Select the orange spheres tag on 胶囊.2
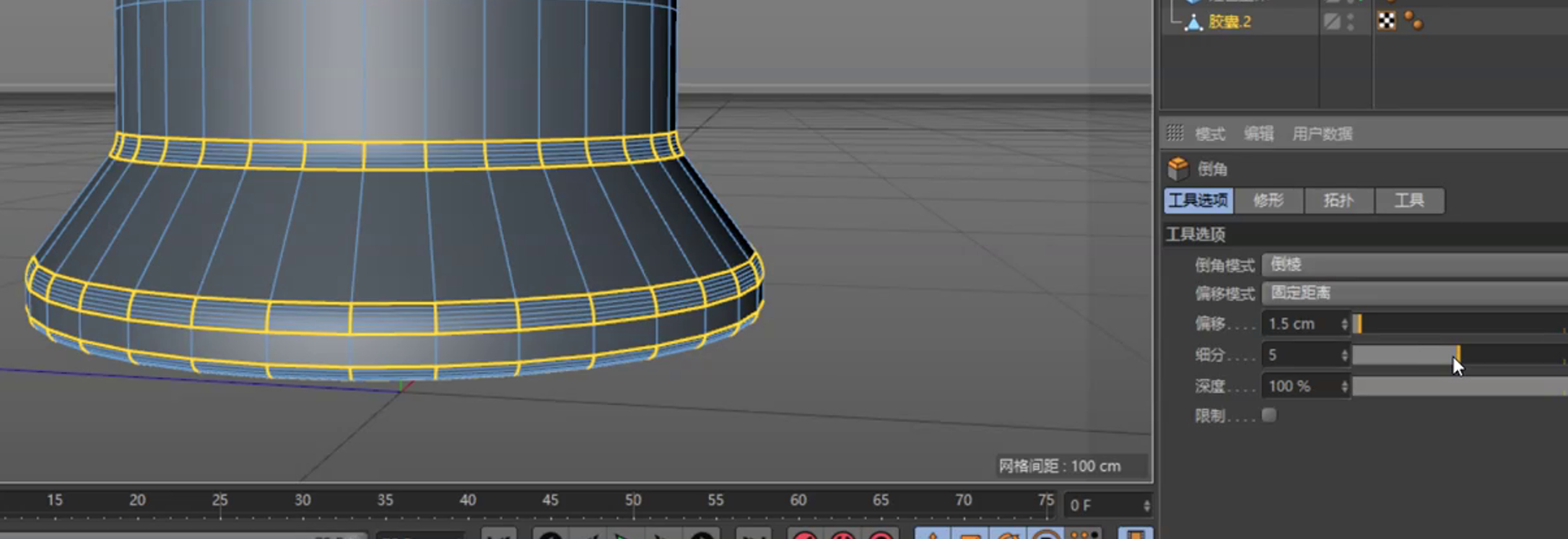The height and width of the screenshot is (539, 1568). pos(1414,21)
